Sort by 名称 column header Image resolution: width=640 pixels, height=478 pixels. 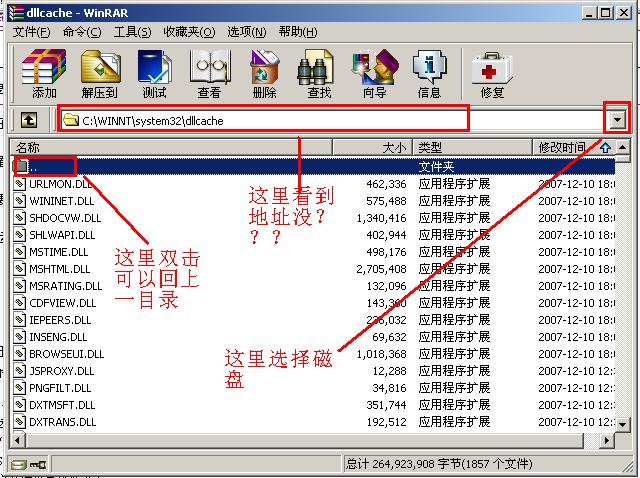pos(171,147)
